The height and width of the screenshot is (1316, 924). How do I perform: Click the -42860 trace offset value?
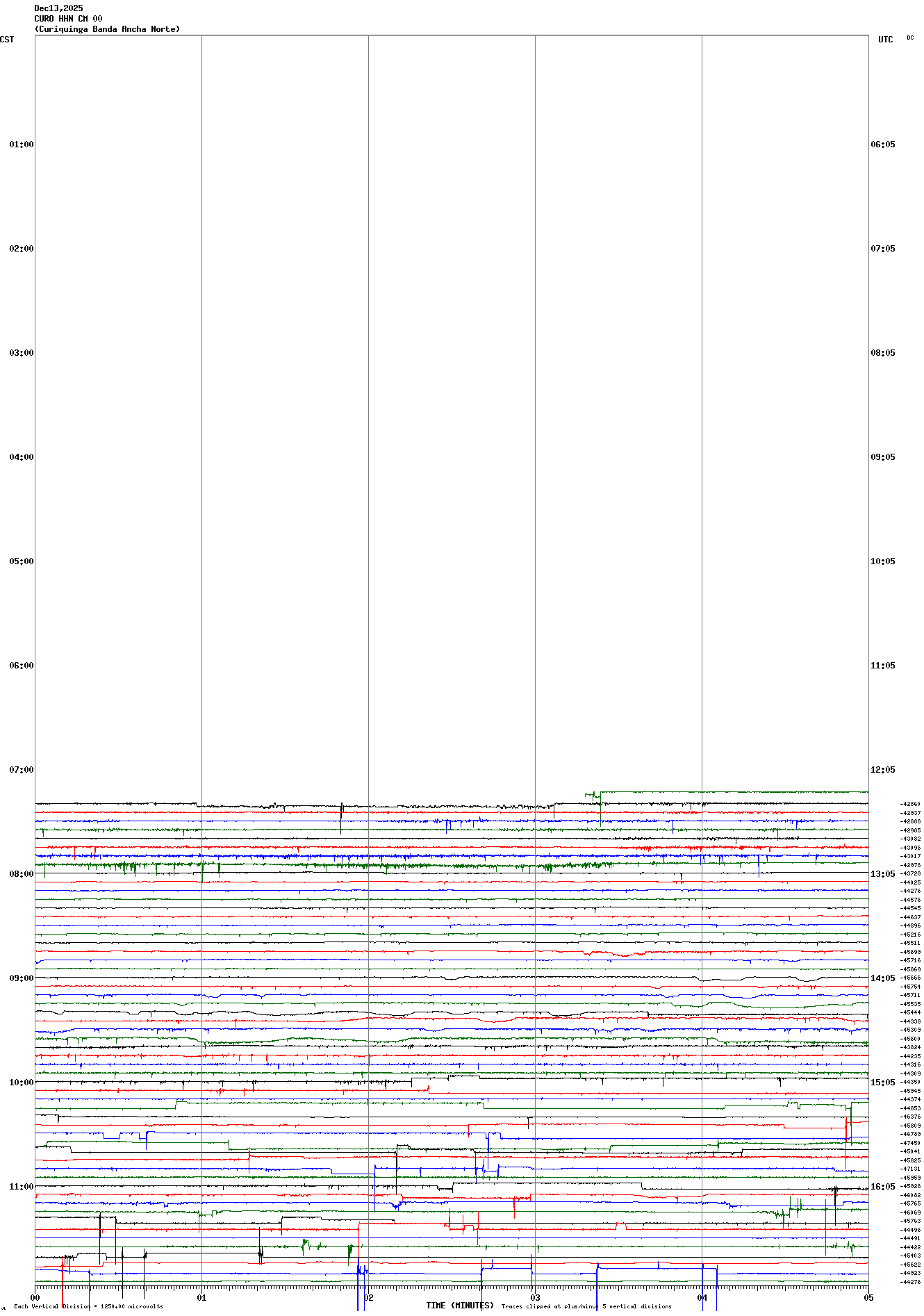click(910, 804)
